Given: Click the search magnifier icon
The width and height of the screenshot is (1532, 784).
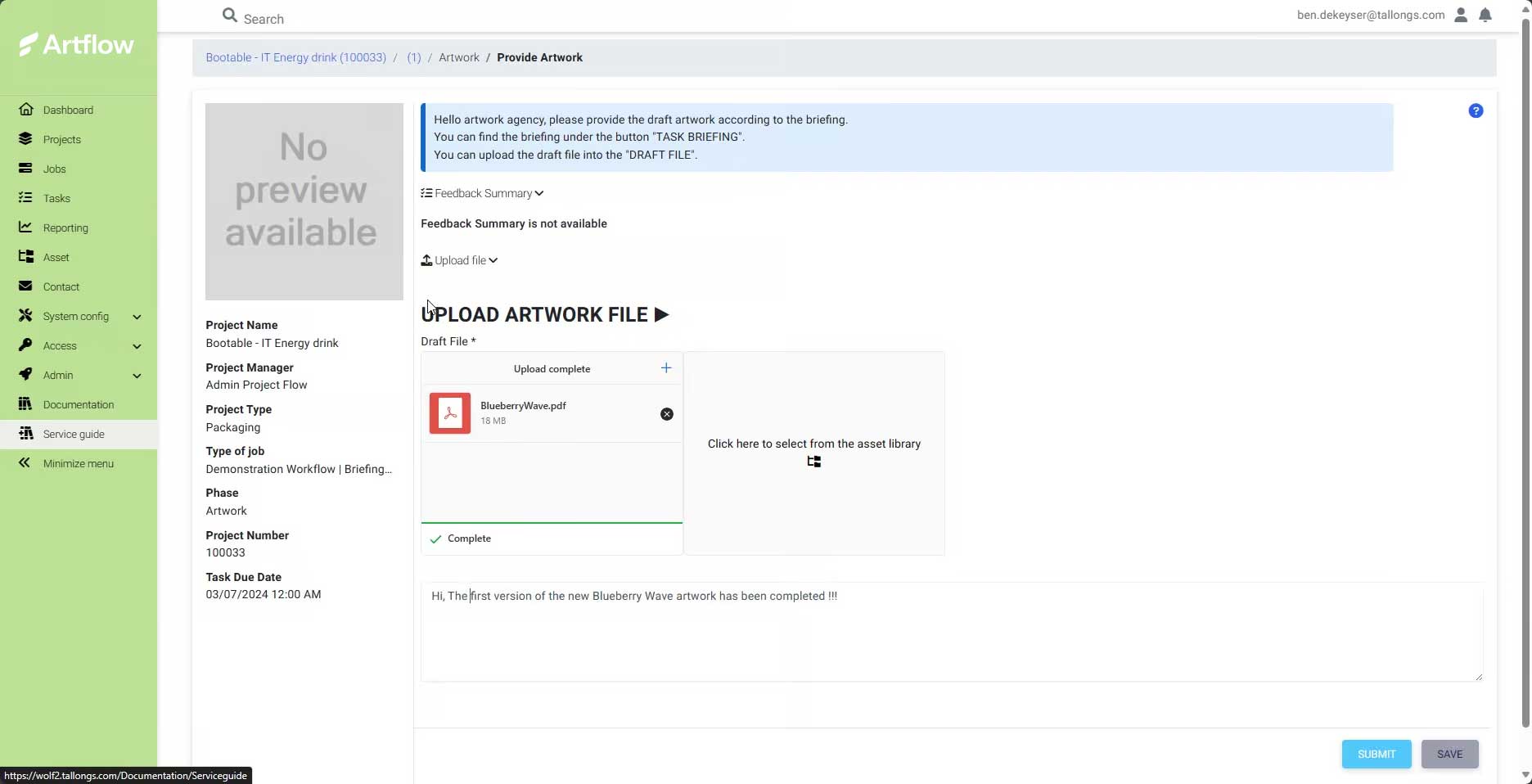Looking at the screenshot, I should 230,16.
